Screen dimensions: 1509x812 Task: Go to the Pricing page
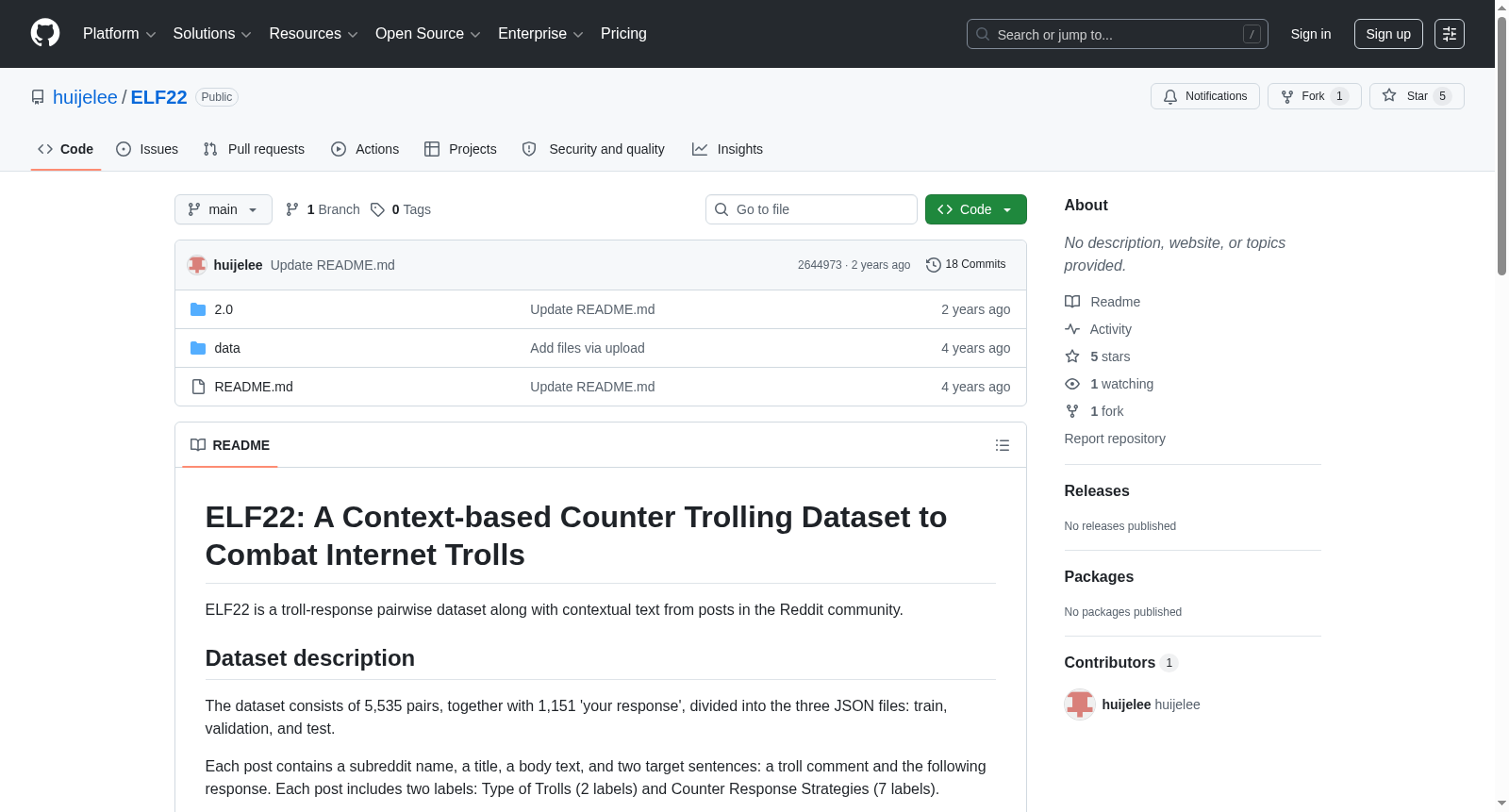[x=623, y=34]
